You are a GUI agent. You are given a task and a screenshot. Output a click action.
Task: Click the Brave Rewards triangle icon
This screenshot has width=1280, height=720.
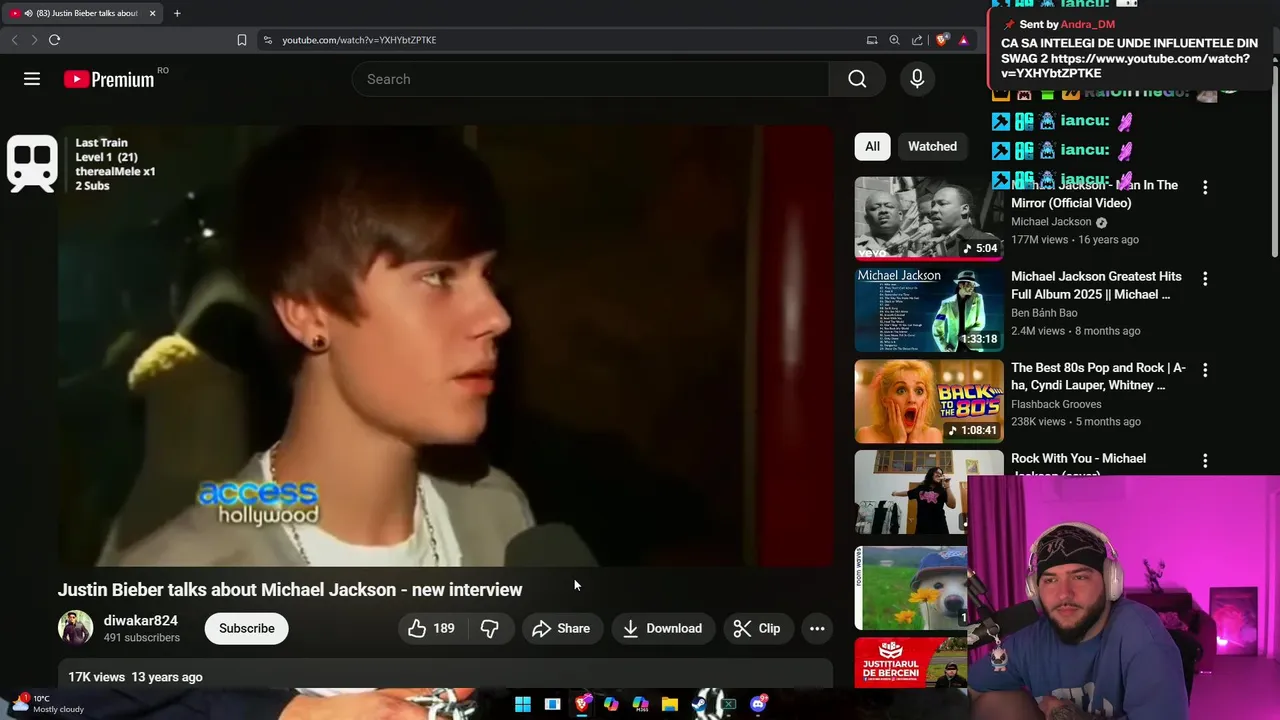[963, 40]
